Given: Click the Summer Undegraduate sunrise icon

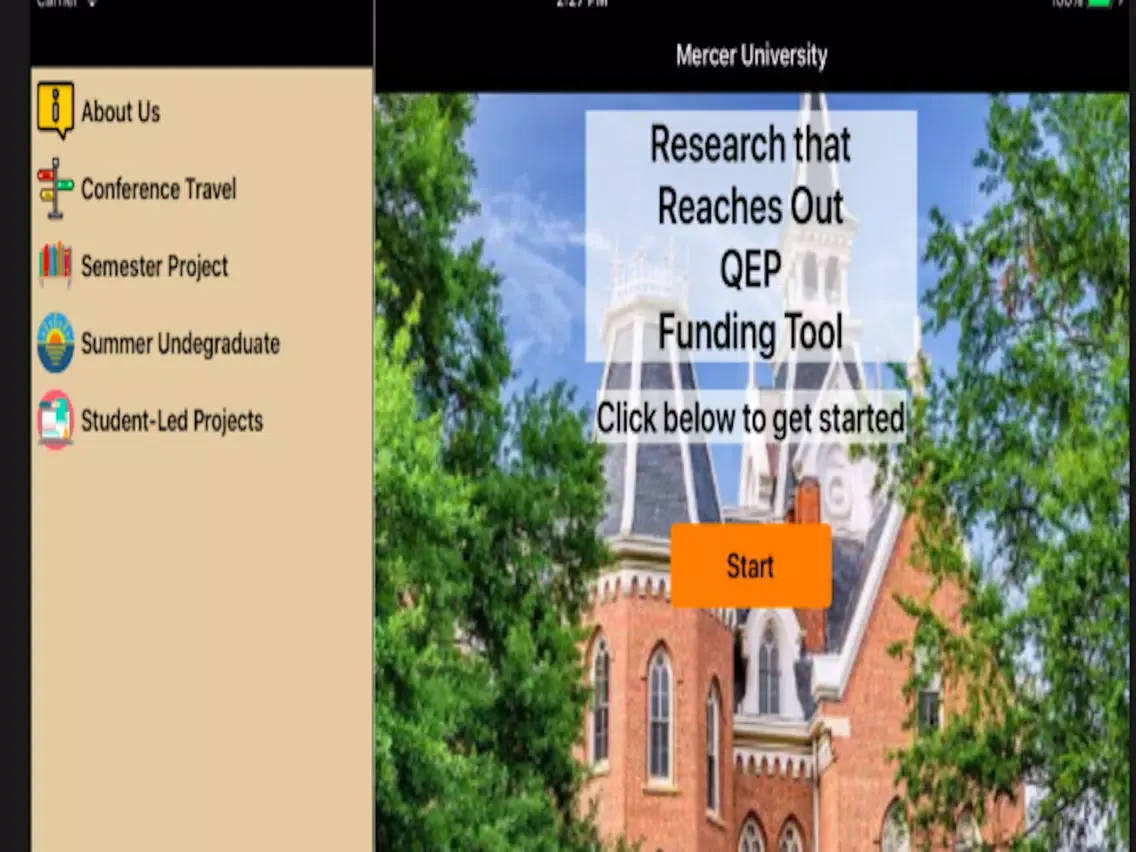Looking at the screenshot, I should click(x=56, y=343).
